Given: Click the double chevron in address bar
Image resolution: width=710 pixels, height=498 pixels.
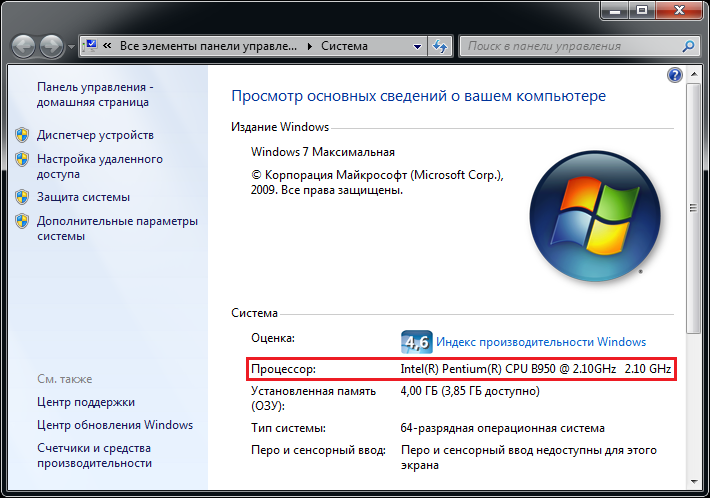Looking at the screenshot, I should 107,46.
